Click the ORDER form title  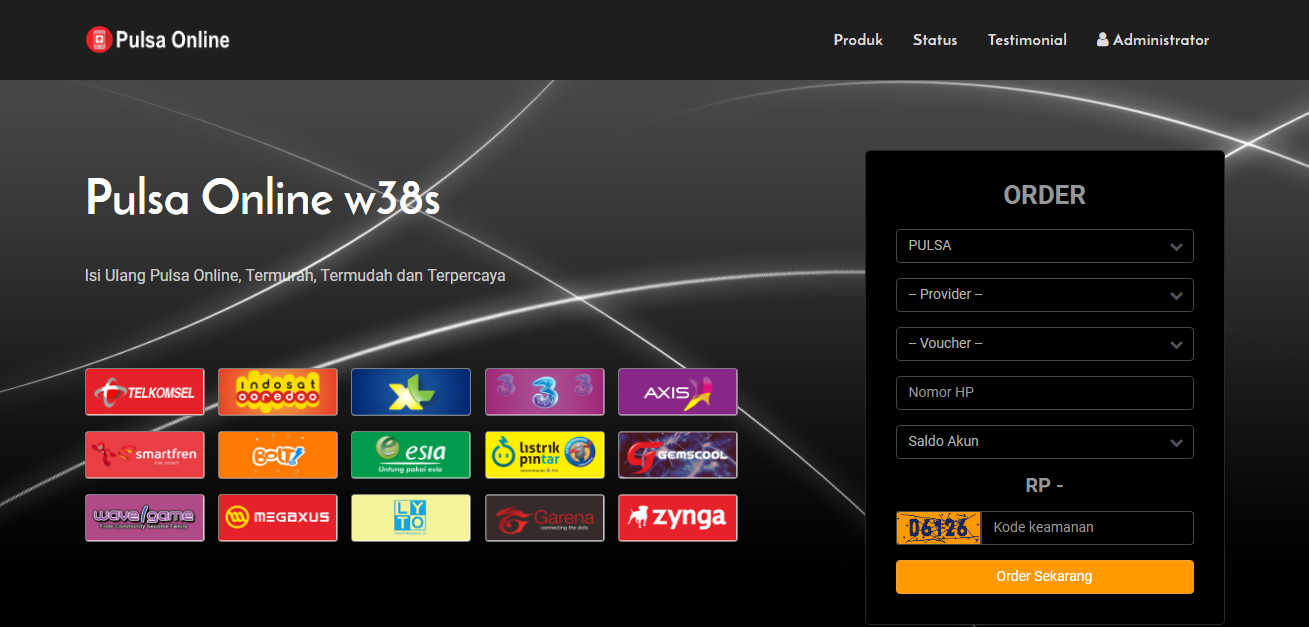pyautogui.click(x=1045, y=195)
